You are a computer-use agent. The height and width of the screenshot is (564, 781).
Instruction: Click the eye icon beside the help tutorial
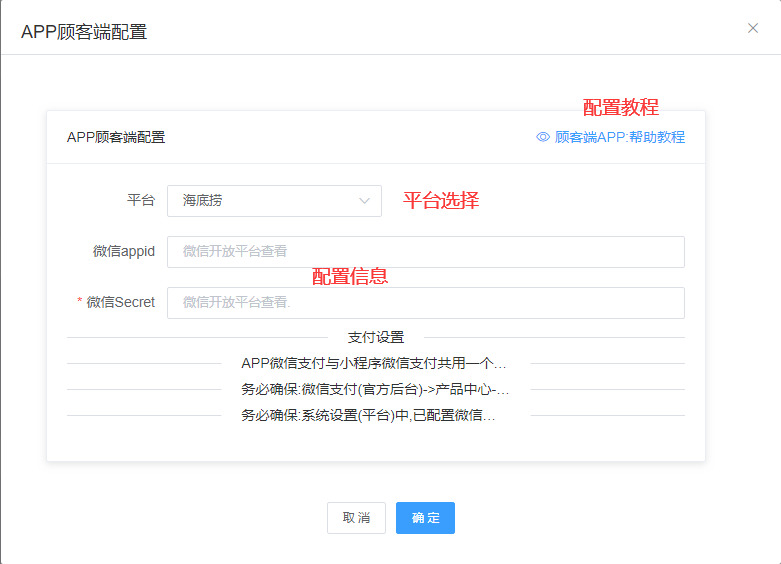[x=543, y=137]
